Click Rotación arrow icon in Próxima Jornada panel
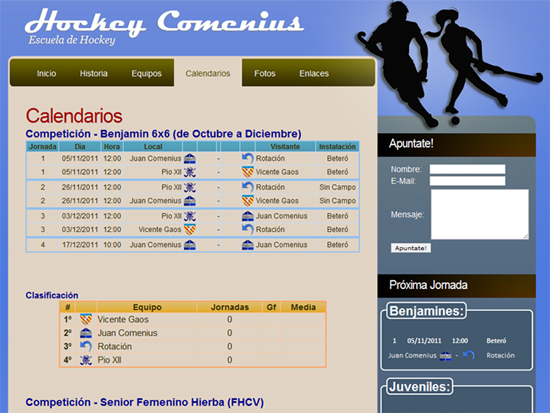Image resolution: width=550 pixels, height=413 pixels. [x=469, y=355]
